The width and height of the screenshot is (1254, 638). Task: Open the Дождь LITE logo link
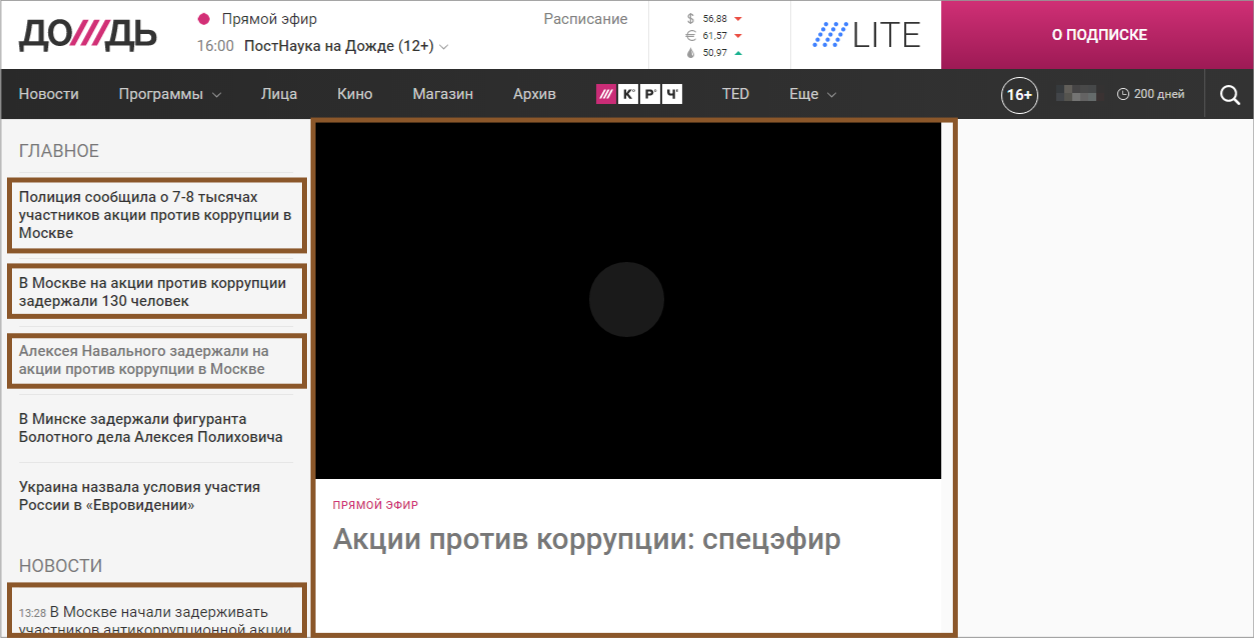[x=866, y=35]
